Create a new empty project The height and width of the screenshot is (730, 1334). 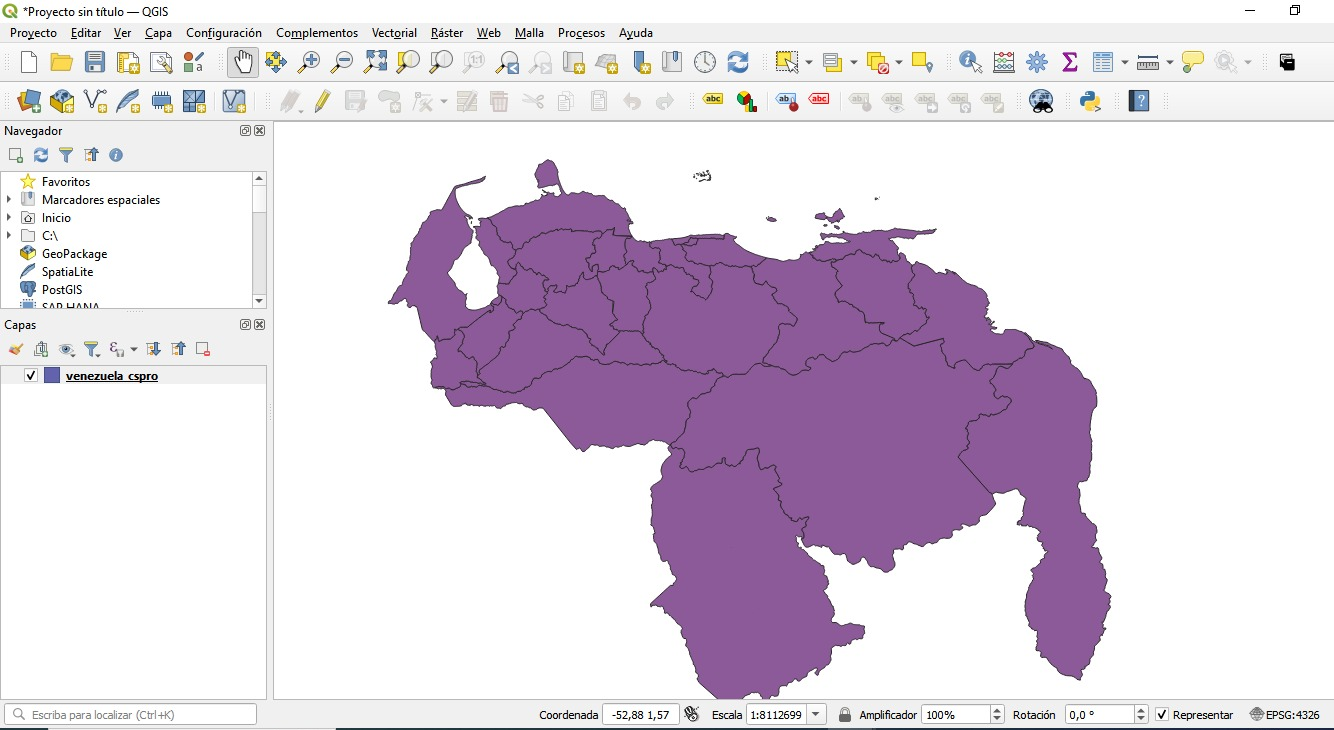point(29,62)
